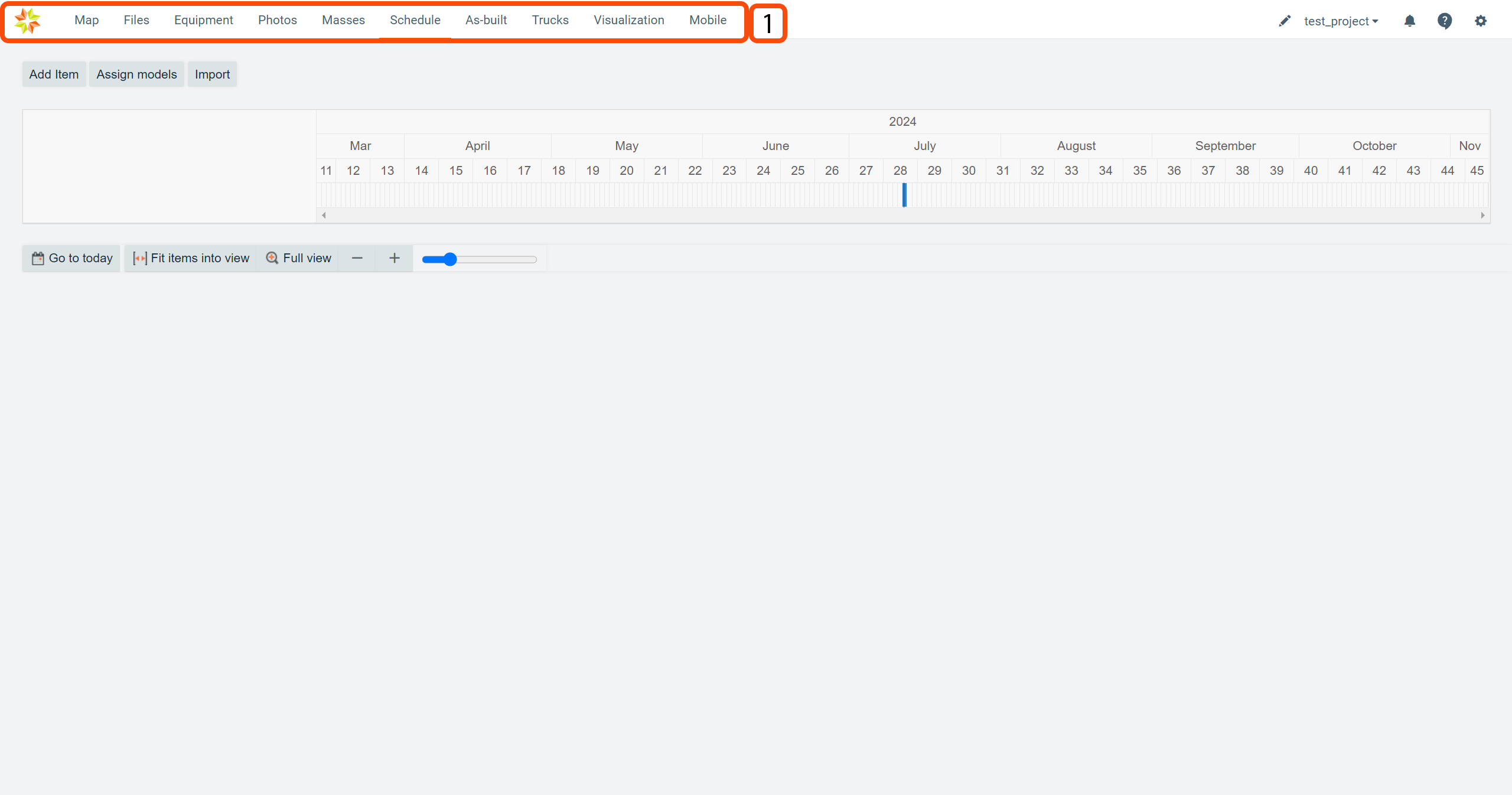Open the Visualization tab
The image size is (1512, 795).
click(628, 20)
